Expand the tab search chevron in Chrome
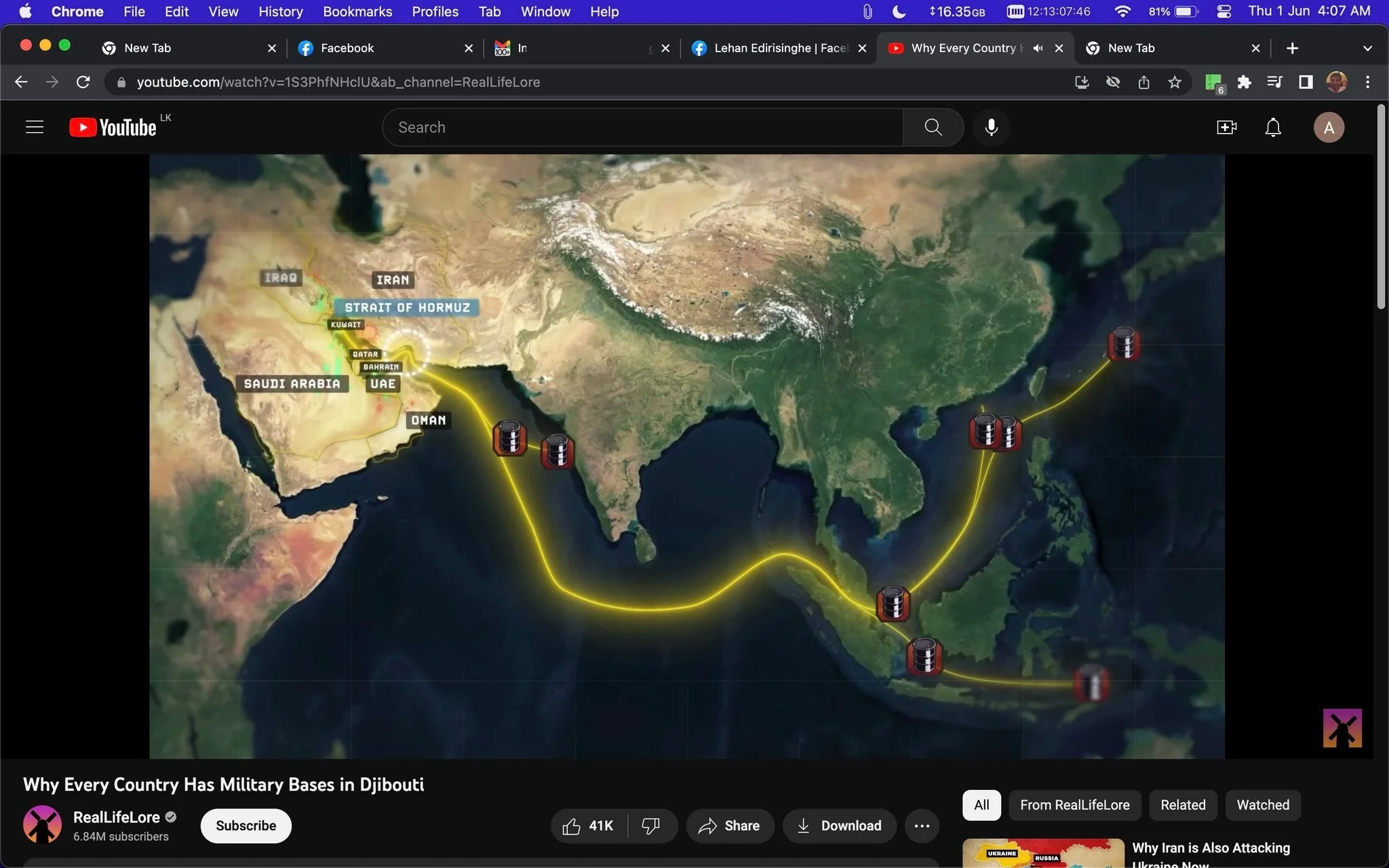Image resolution: width=1389 pixels, height=868 pixels. (1367, 48)
